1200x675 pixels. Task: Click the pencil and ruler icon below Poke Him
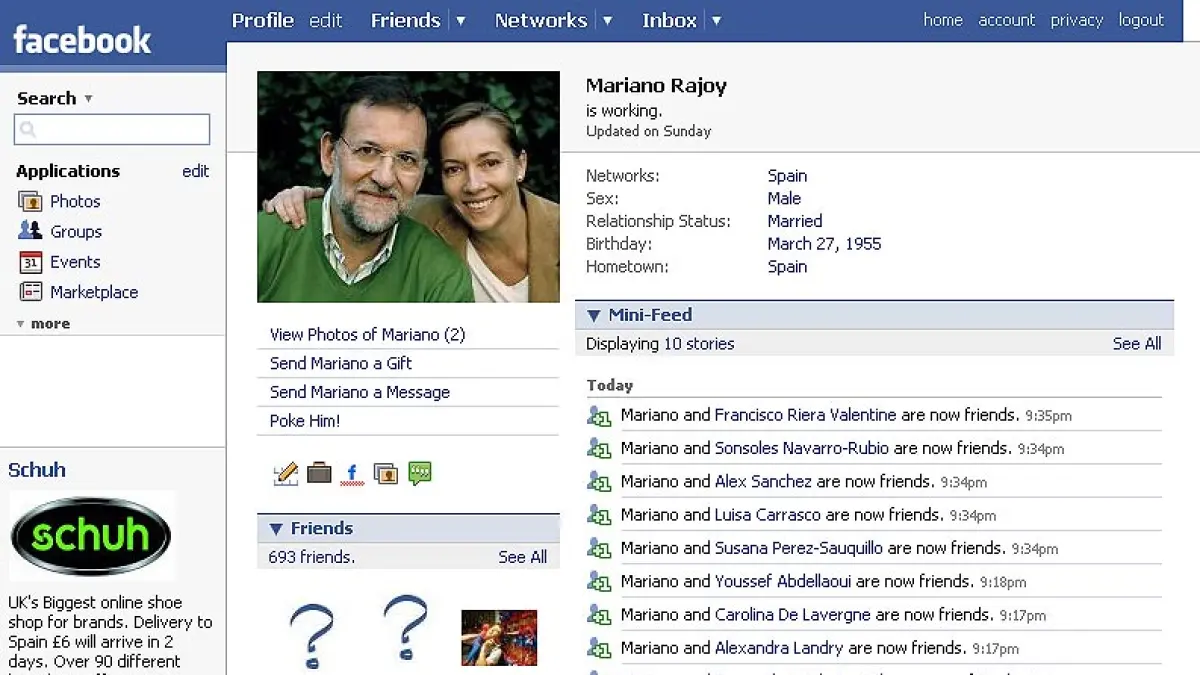point(286,474)
